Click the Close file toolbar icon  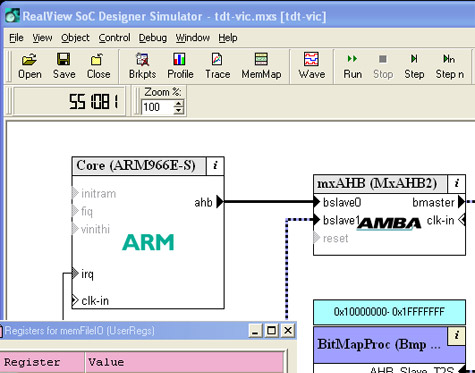tap(98, 66)
